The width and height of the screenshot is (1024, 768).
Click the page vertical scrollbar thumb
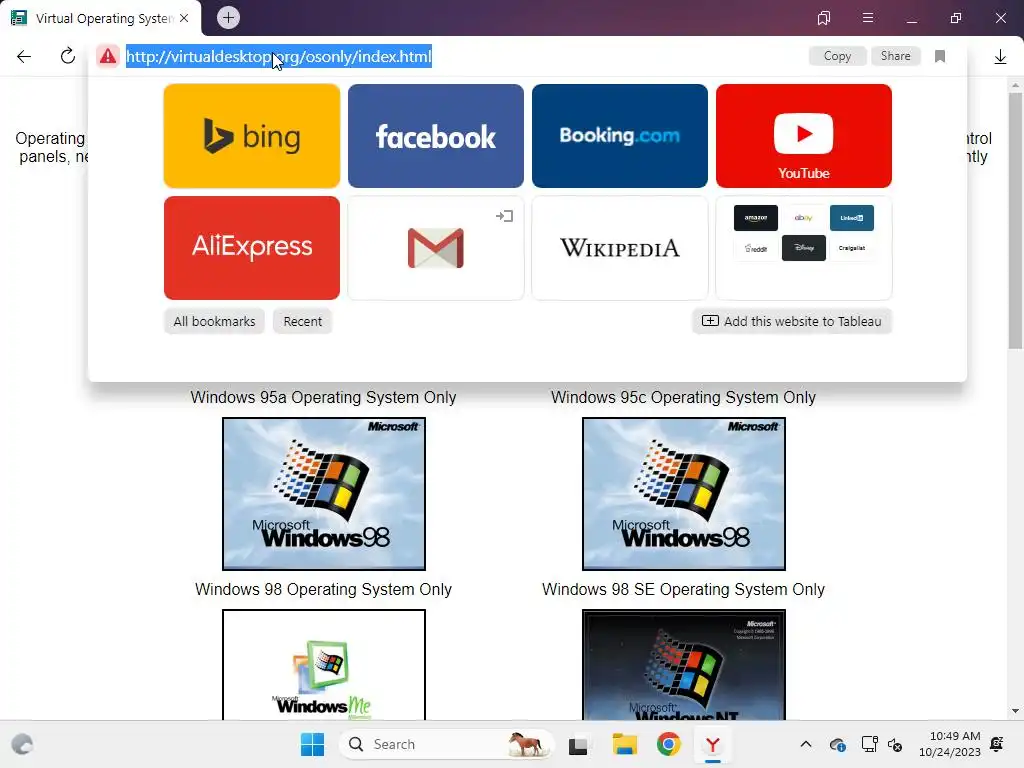coord(1015,221)
